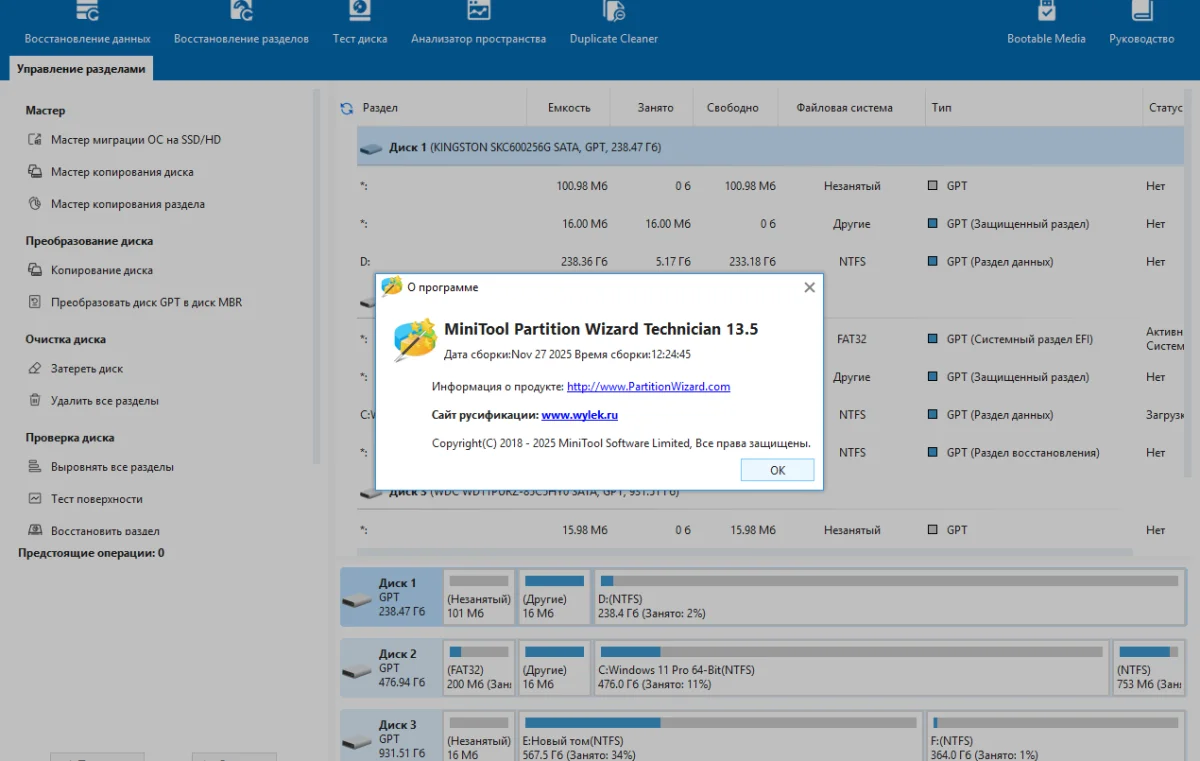
Task: Select C:Windows 11 Pro partition bar in the disk map
Action: (x=850, y=668)
